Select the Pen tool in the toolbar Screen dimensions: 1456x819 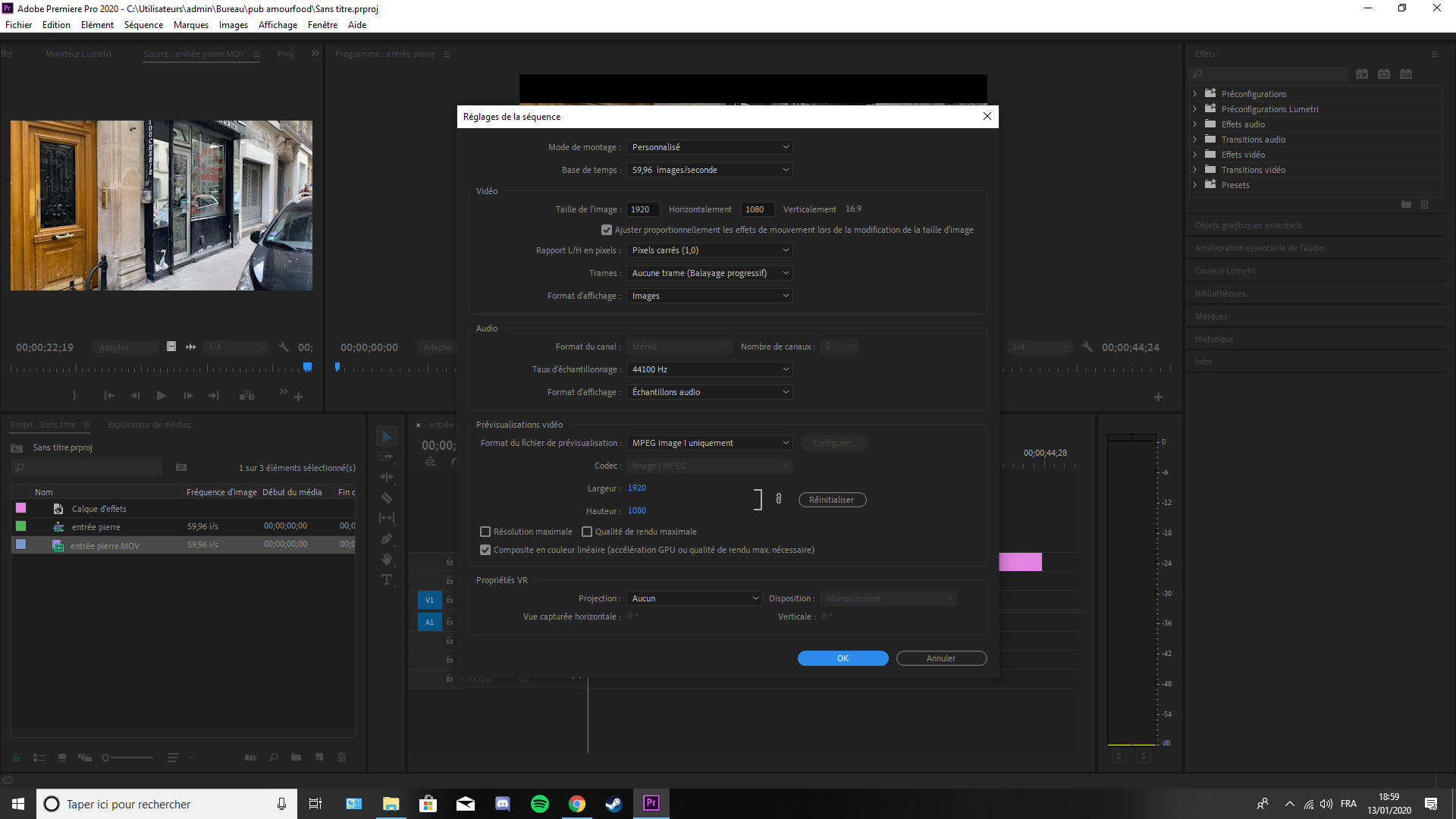coord(387,539)
